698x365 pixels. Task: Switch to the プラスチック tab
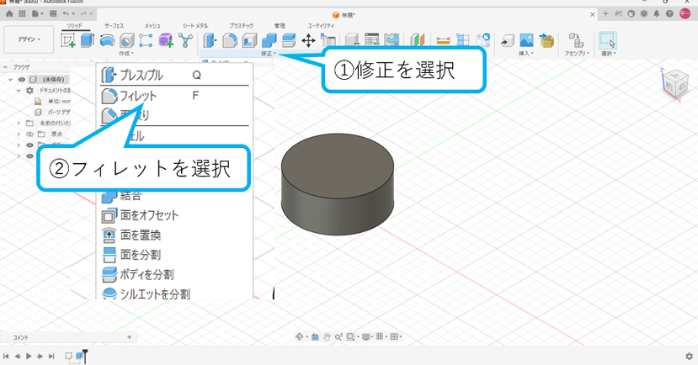coord(241,26)
